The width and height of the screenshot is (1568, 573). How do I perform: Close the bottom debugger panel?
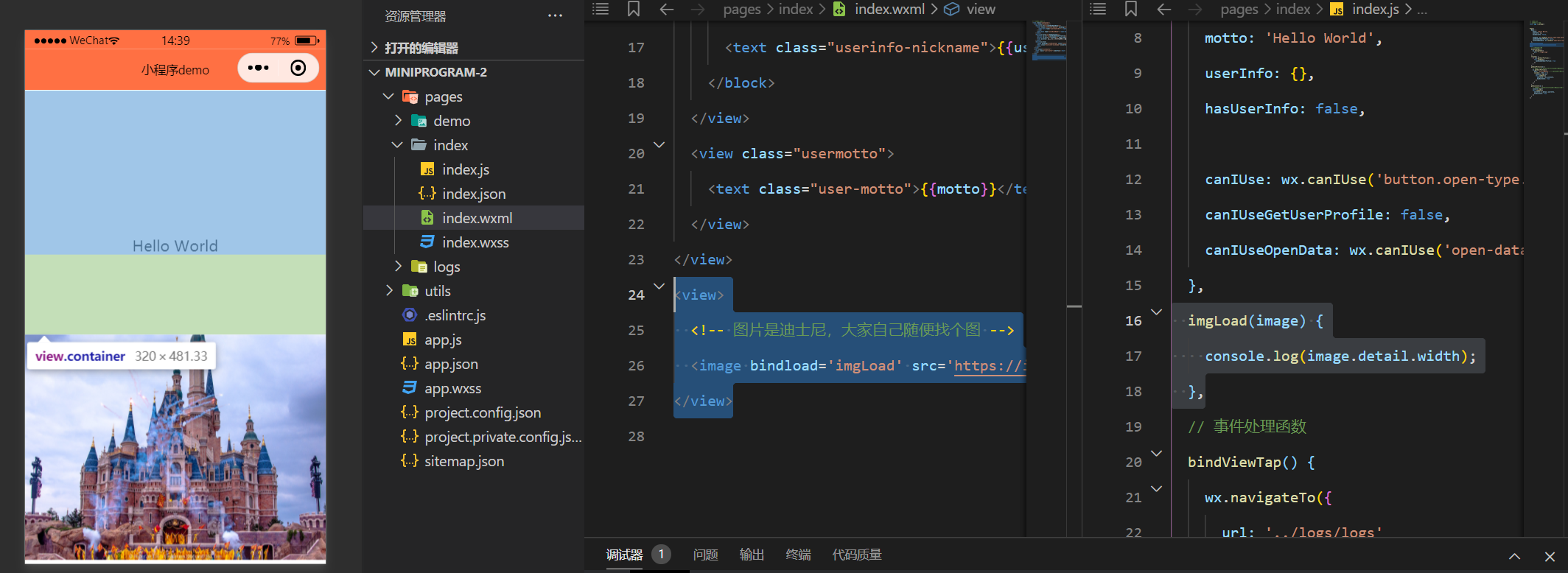(x=1550, y=556)
